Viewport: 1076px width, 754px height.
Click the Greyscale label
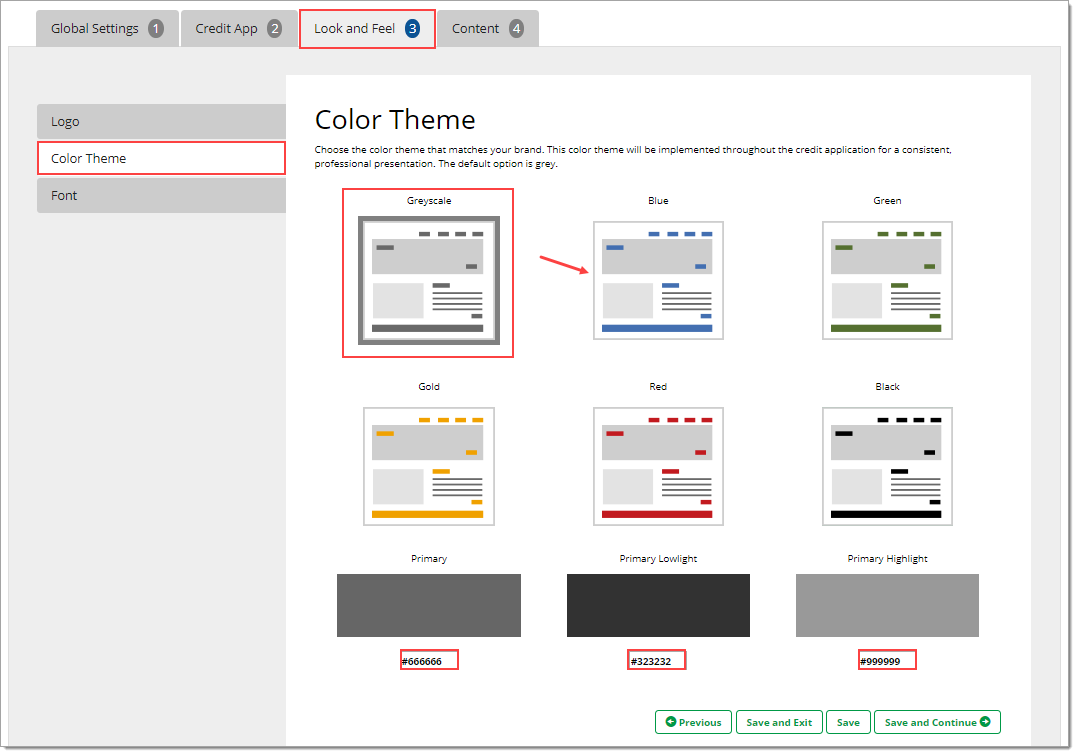pyautogui.click(x=429, y=200)
